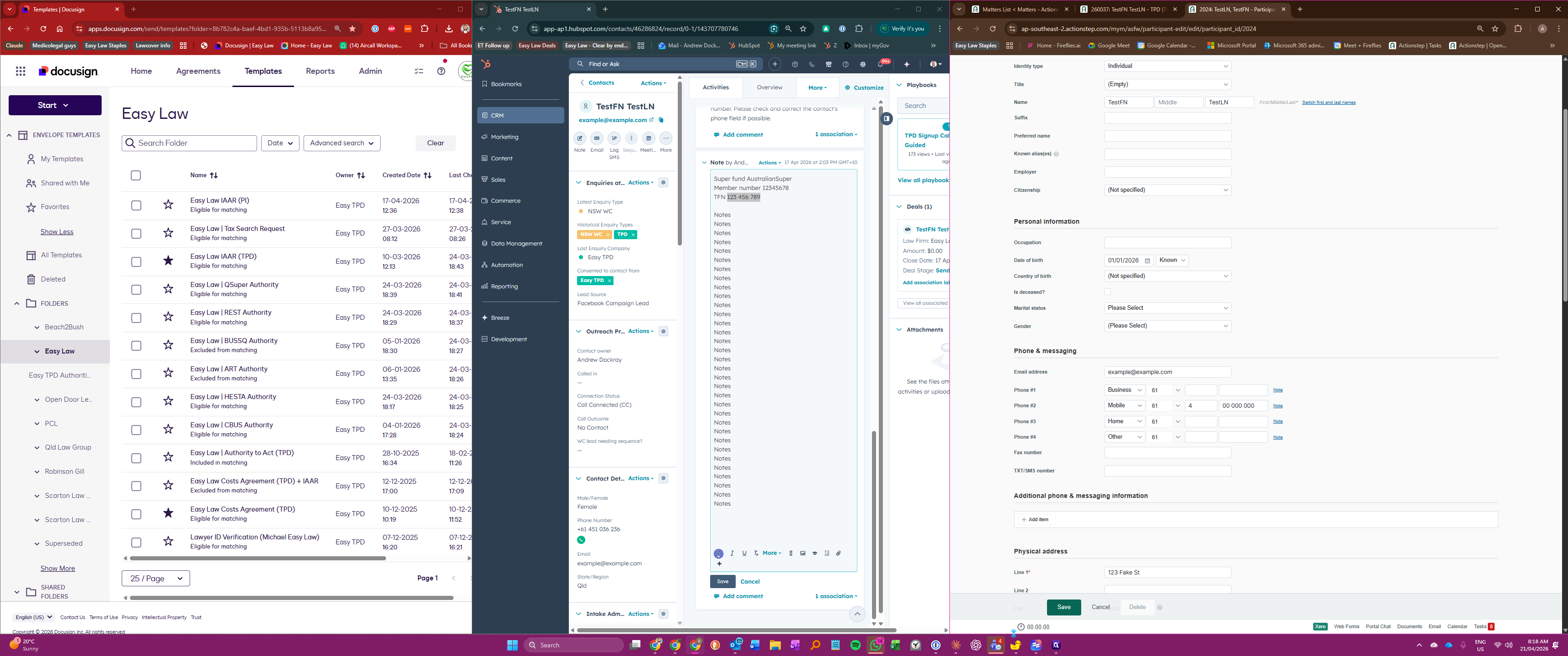Check the Easy Law IAAR (PI) template checkbox
Image resolution: width=1568 pixels, height=656 pixels.
coord(136,205)
